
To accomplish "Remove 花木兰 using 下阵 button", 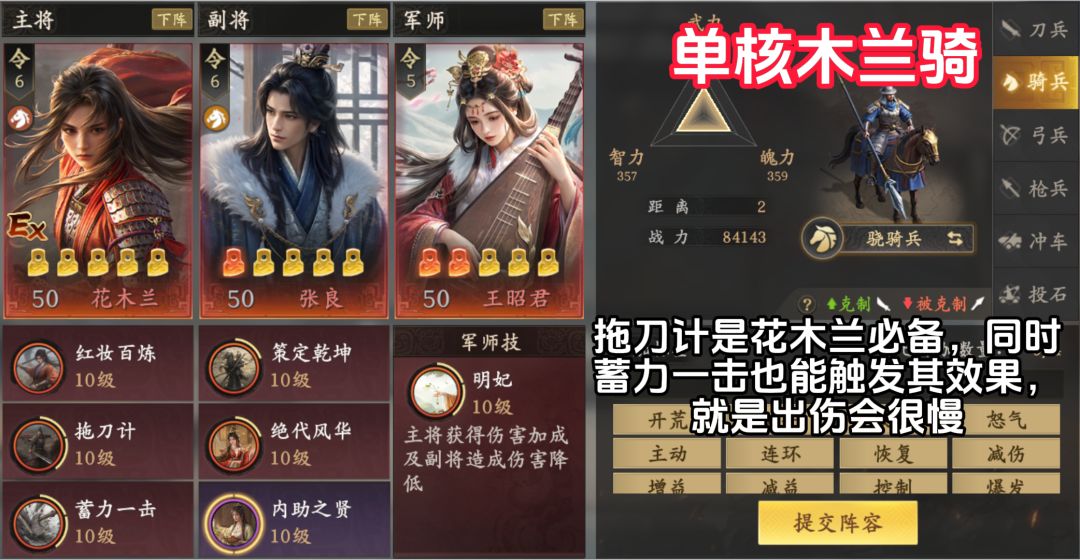I will pyautogui.click(x=172, y=19).
